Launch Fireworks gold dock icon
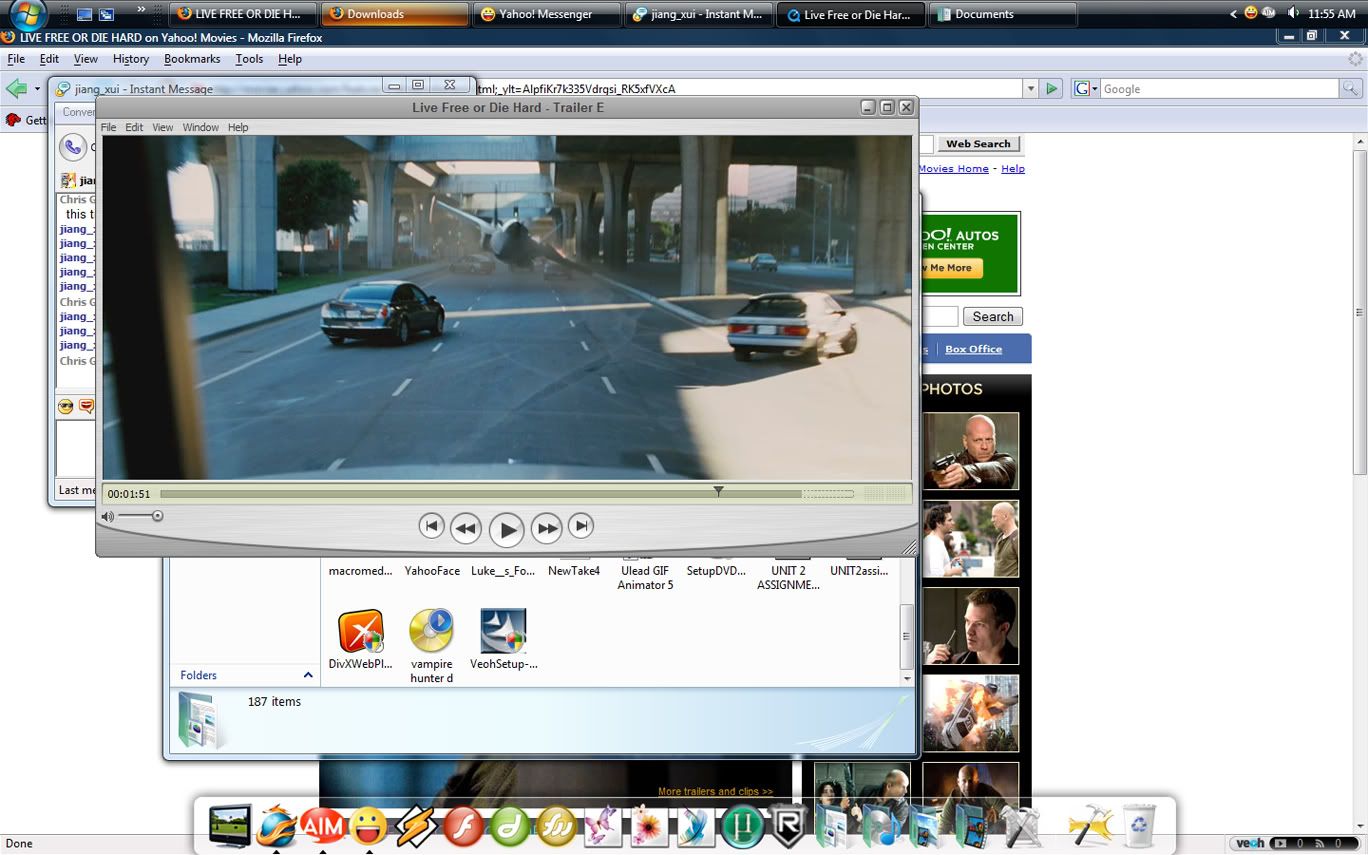Screen dimensions: 1368x855 click(556, 826)
